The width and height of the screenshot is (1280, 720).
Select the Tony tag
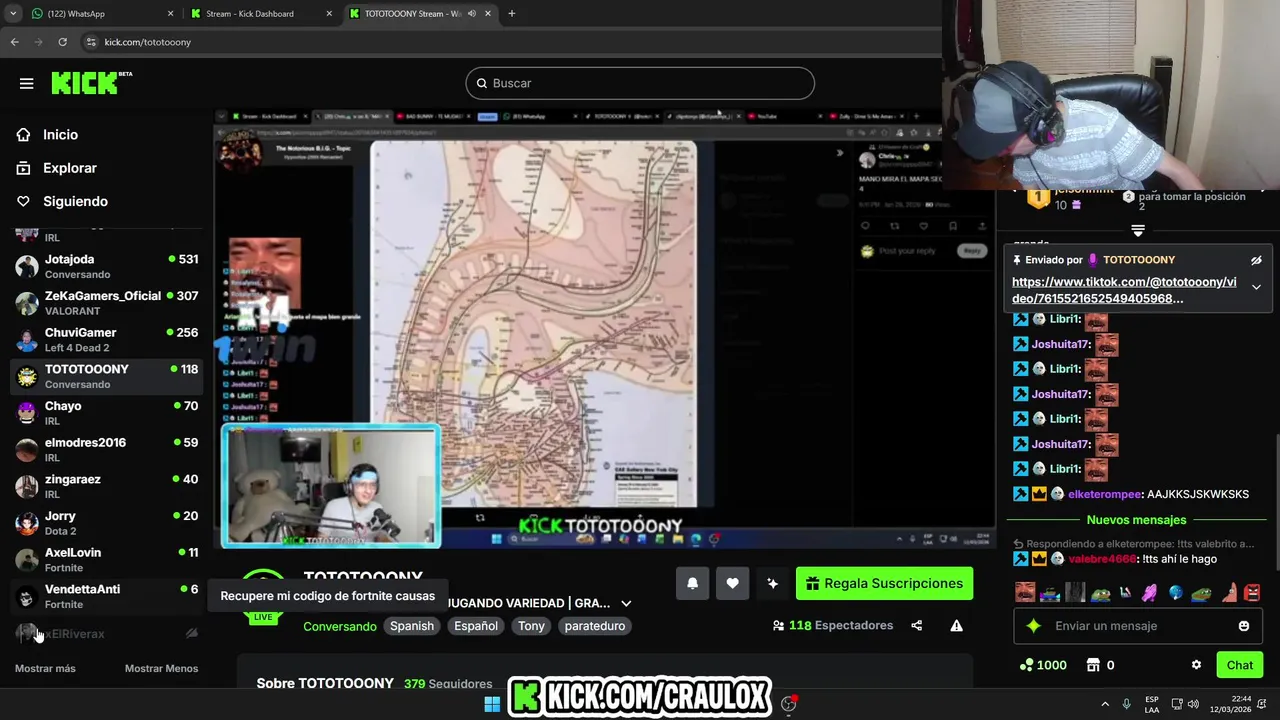pyautogui.click(x=531, y=626)
